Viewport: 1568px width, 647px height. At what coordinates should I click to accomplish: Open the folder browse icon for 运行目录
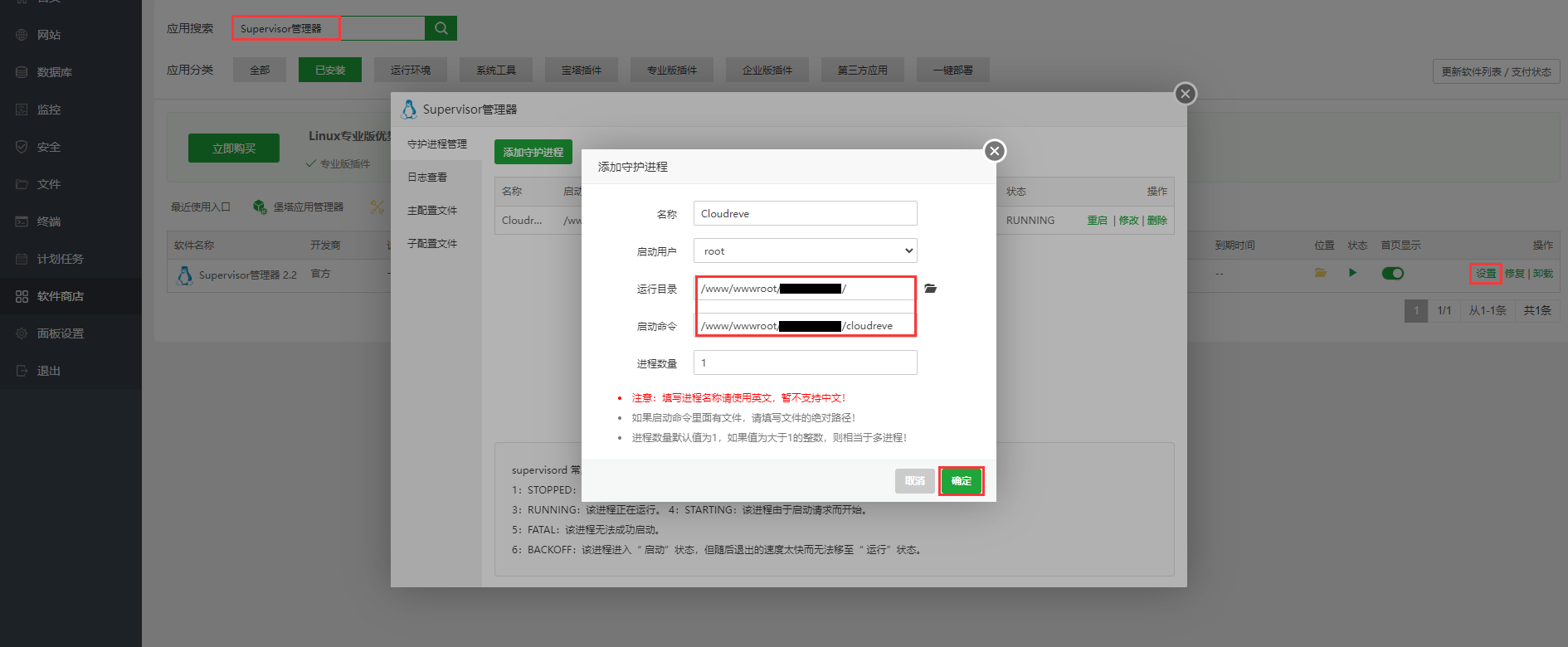(x=930, y=289)
